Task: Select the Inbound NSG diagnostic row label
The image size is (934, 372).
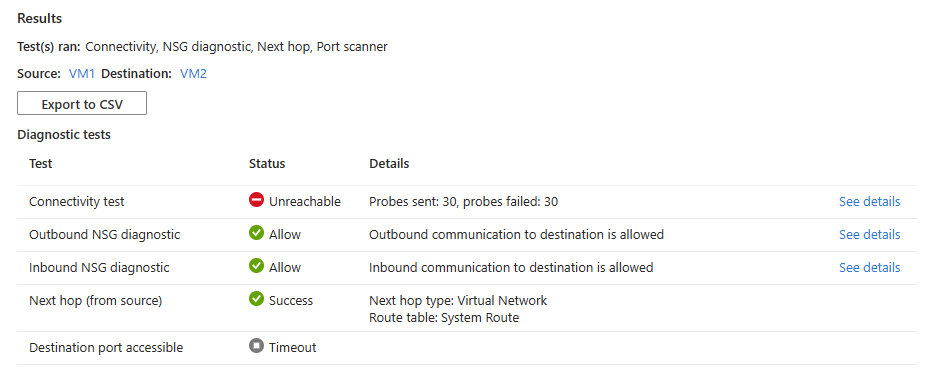Action: click(x=99, y=267)
